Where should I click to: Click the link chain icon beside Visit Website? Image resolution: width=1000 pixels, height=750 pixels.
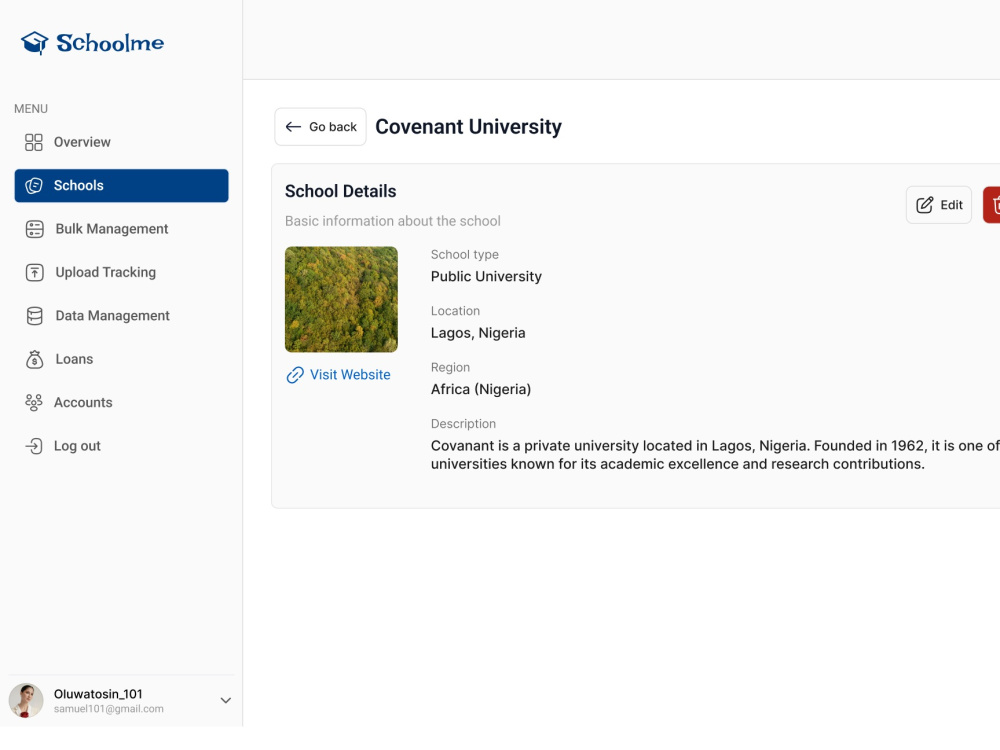(295, 375)
